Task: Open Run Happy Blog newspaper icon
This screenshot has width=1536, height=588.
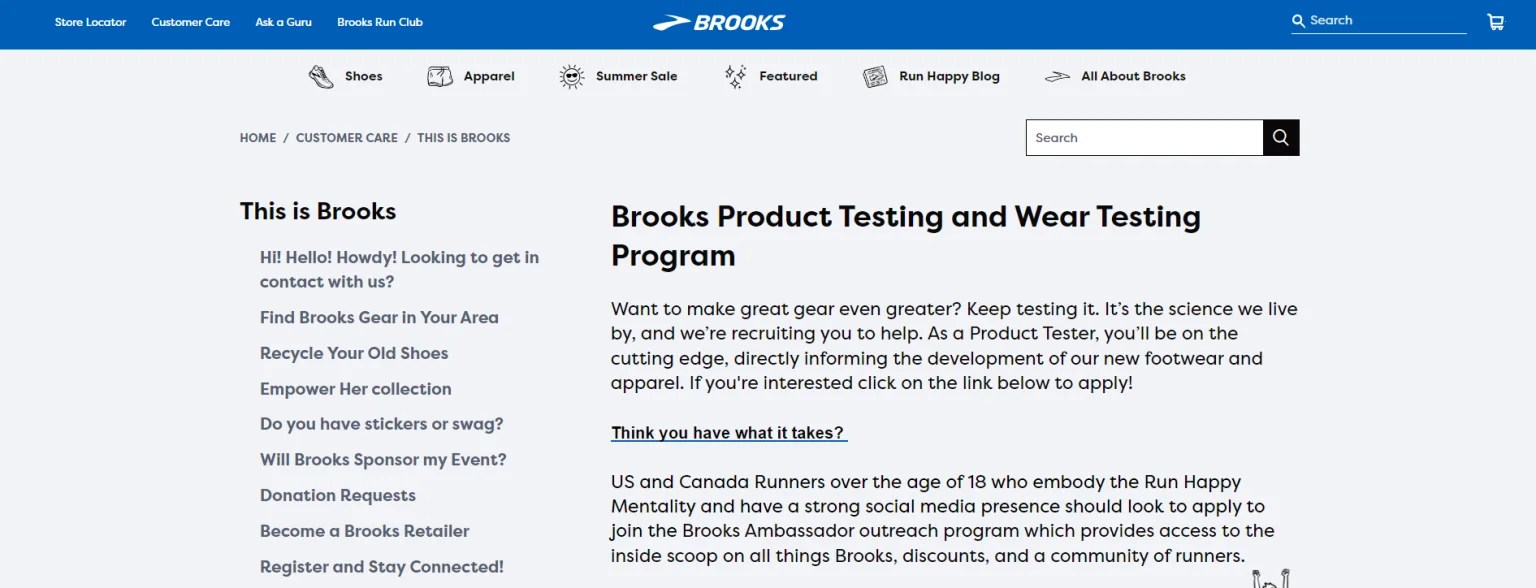Action: click(x=877, y=75)
